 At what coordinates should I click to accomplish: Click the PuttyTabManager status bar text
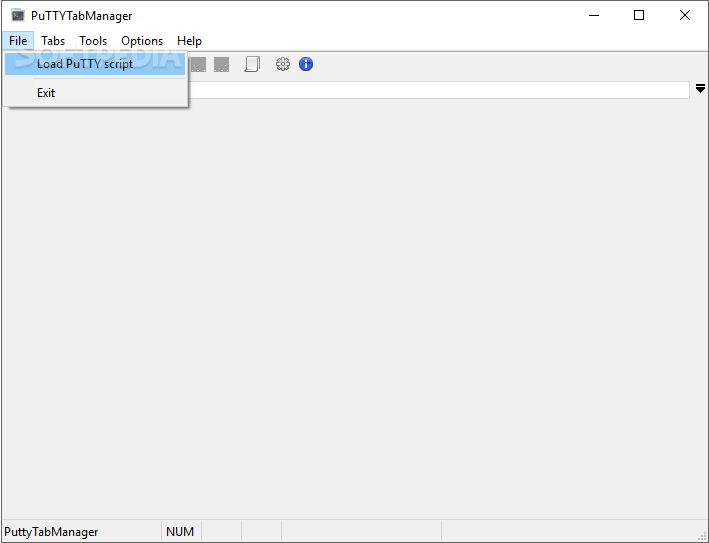click(x=51, y=532)
